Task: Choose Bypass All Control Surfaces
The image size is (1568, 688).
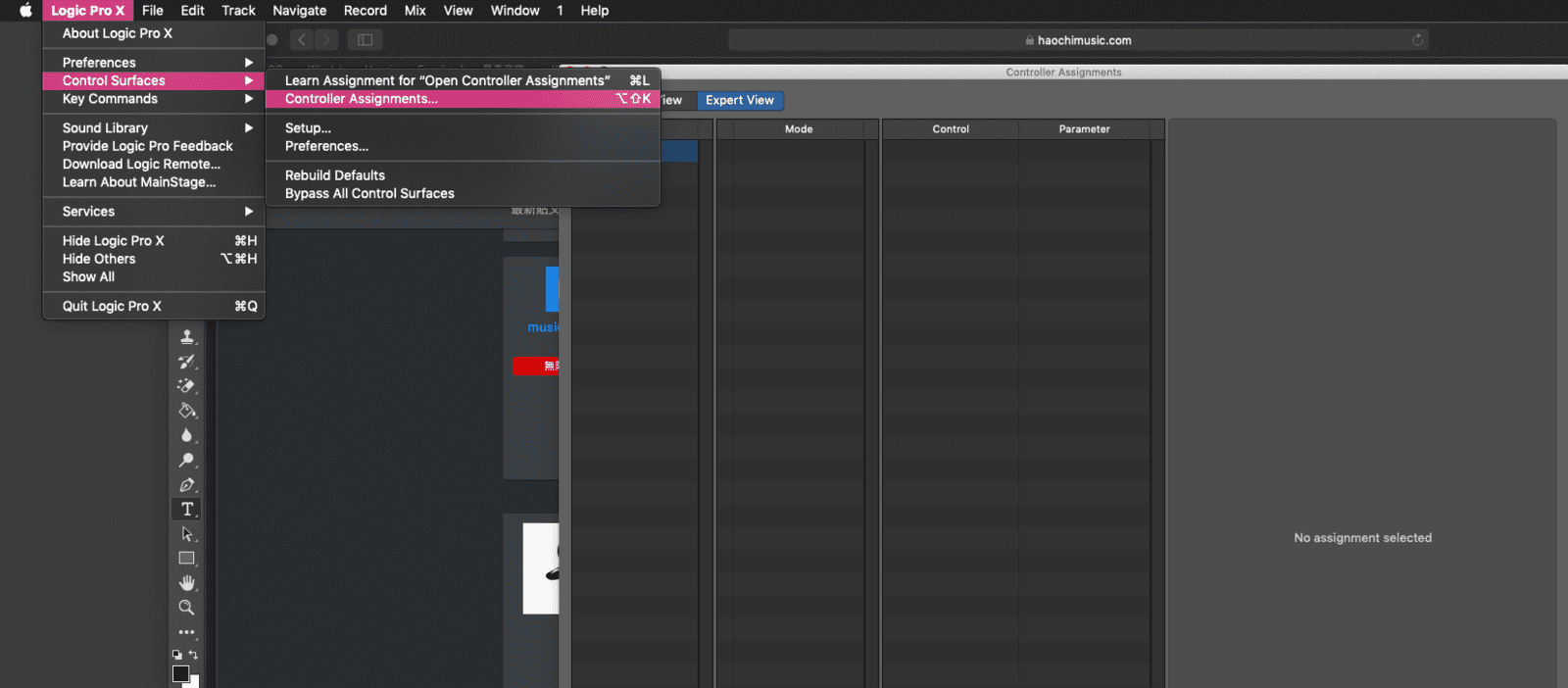Action: pos(464,194)
